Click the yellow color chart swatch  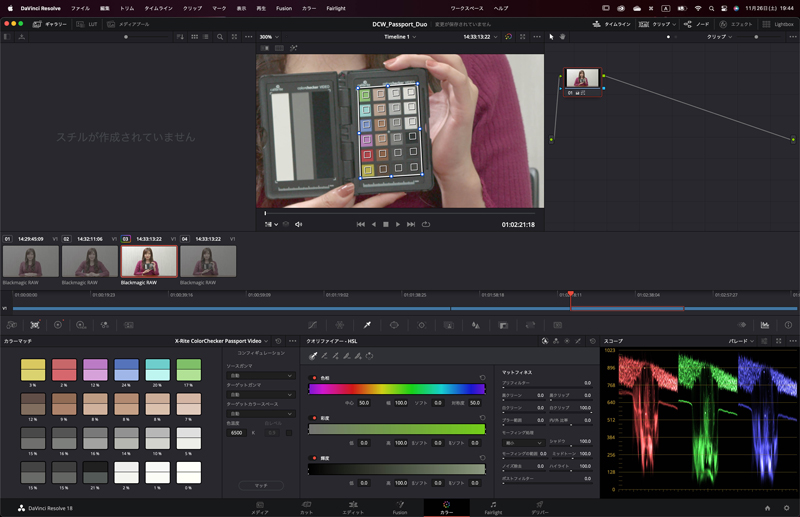(x=33, y=370)
